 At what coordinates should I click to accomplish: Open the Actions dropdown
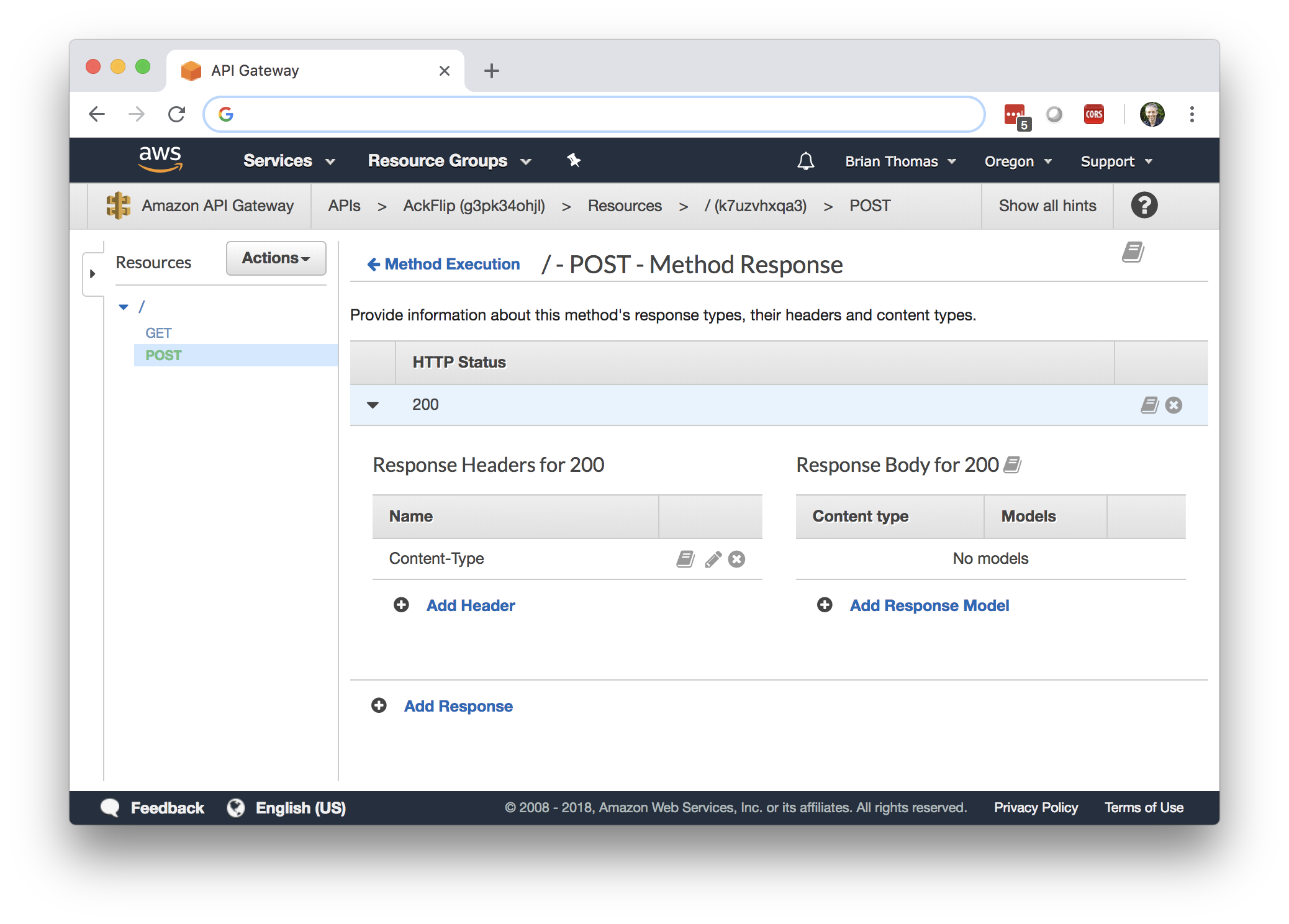(x=276, y=258)
